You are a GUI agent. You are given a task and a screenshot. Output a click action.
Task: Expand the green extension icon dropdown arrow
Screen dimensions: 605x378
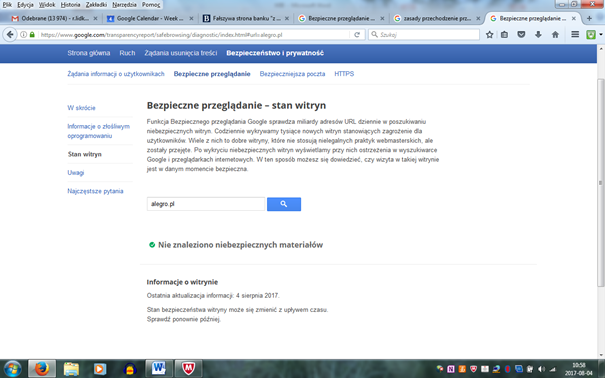coord(601,35)
